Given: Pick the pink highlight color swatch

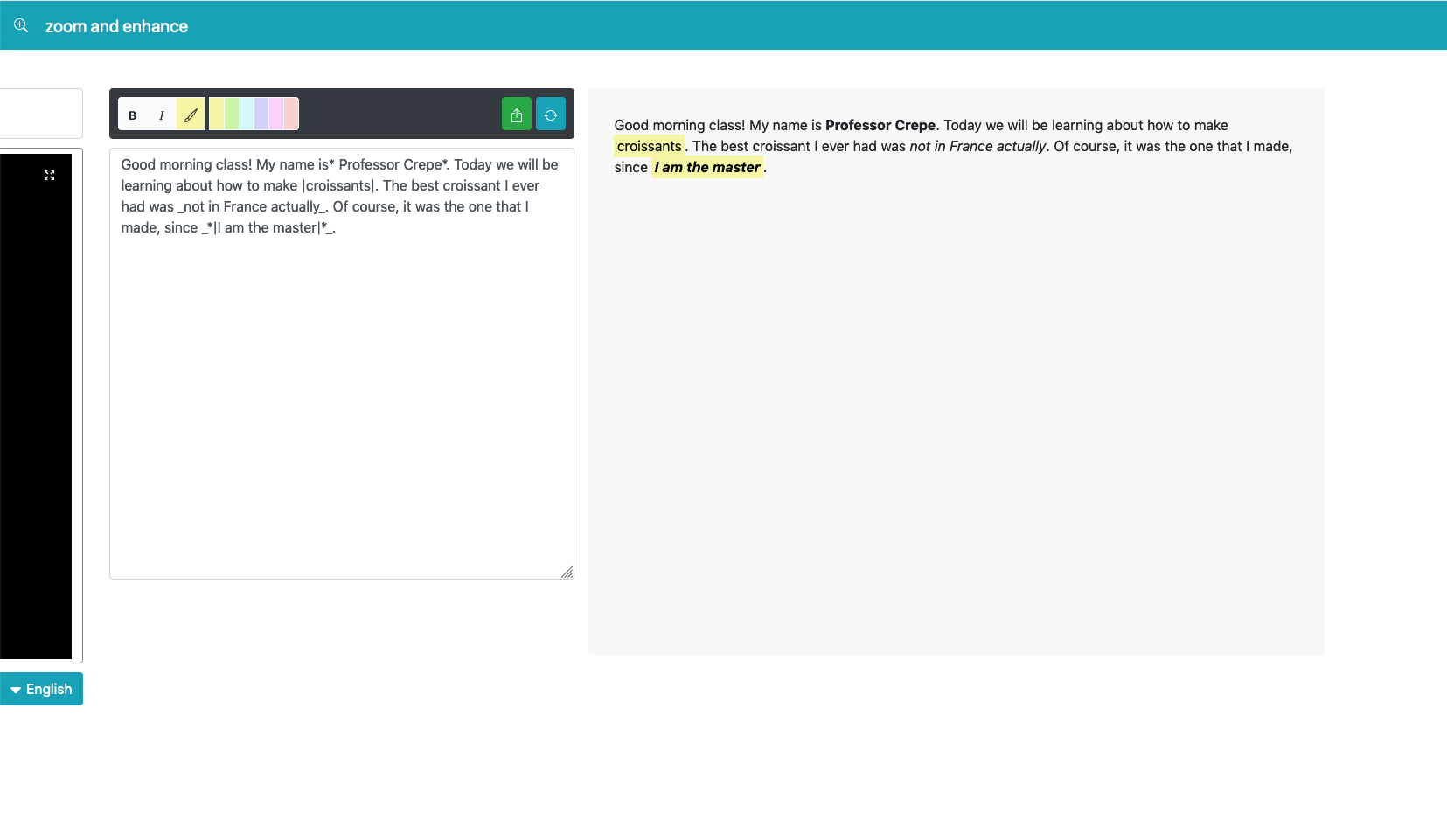Looking at the screenshot, I should tap(276, 114).
